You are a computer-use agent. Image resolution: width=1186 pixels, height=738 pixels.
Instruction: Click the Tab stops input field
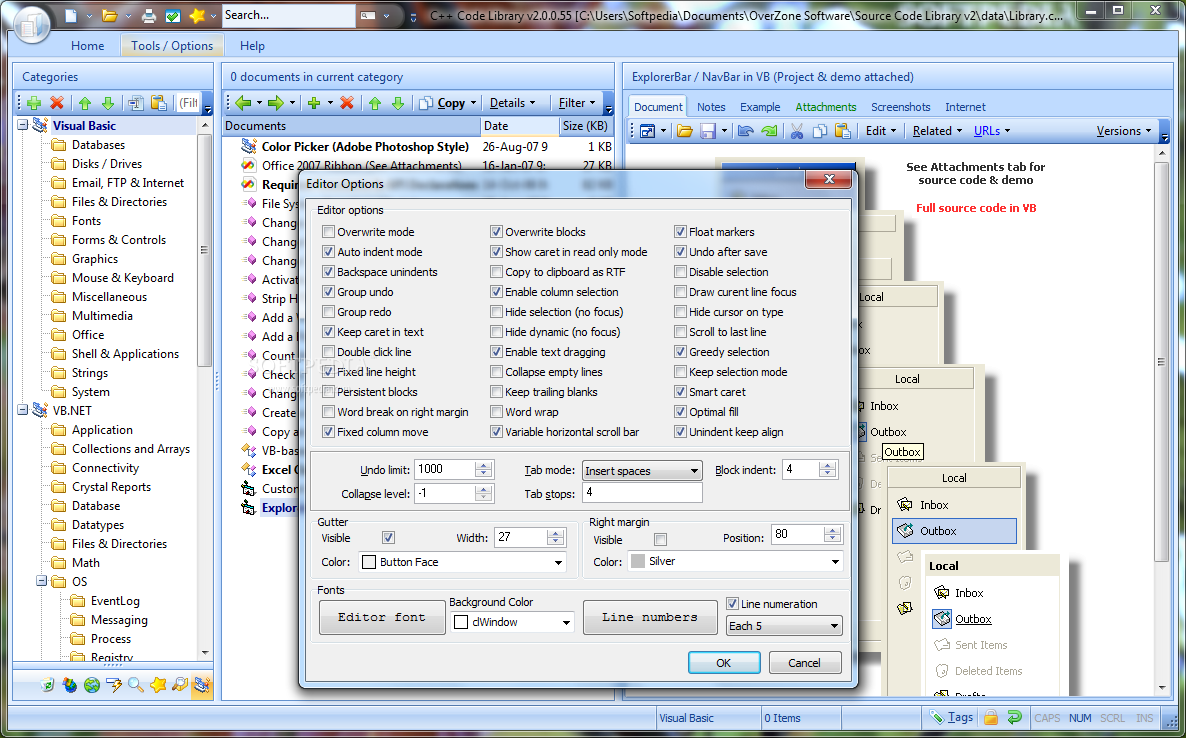coord(642,492)
